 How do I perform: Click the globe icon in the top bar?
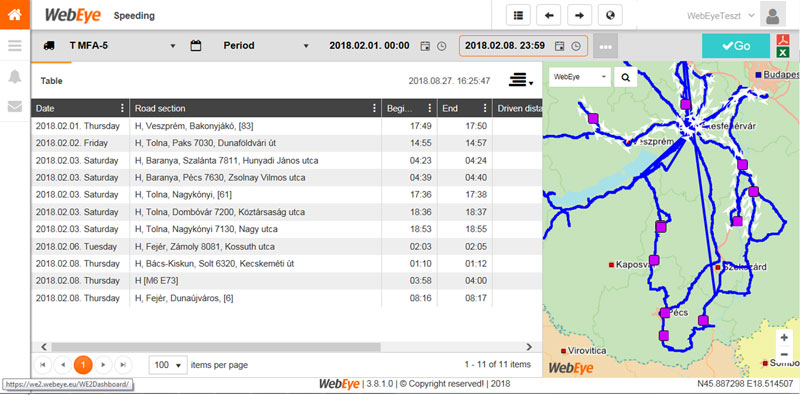pos(610,15)
